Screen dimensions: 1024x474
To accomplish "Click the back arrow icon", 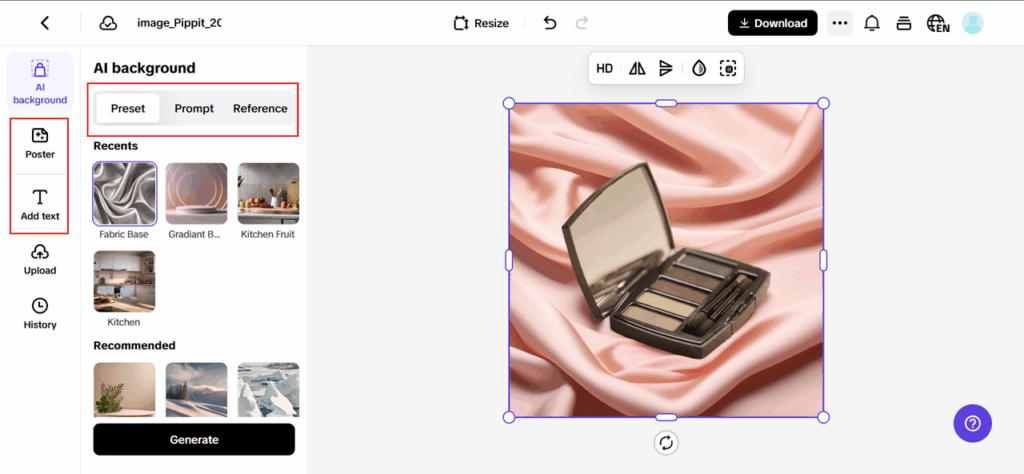I will pos(45,23).
